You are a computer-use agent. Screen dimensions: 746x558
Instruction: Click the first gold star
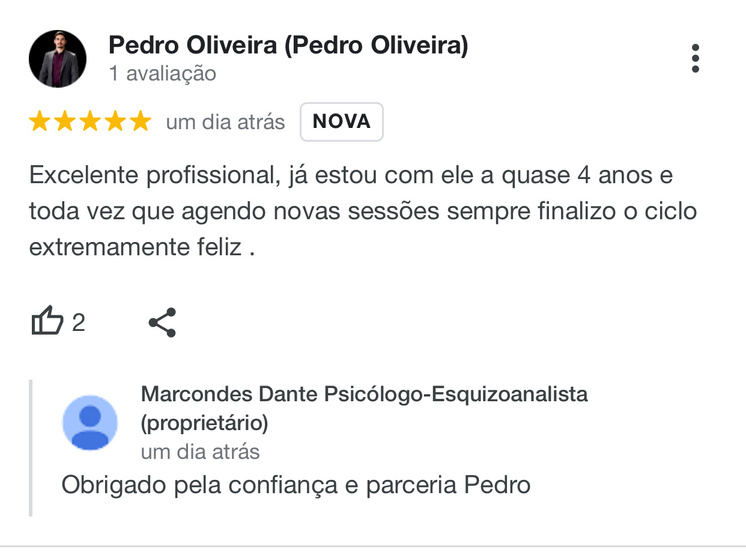pyautogui.click(x=40, y=122)
